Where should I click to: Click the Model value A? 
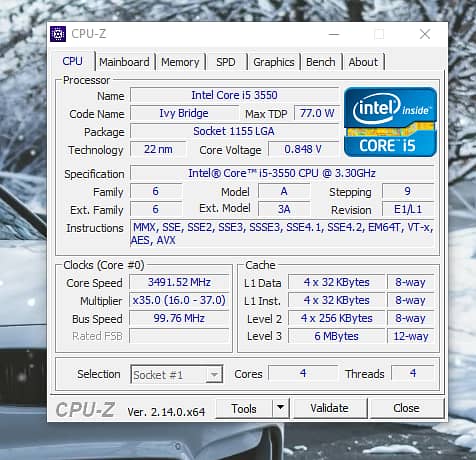284,191
